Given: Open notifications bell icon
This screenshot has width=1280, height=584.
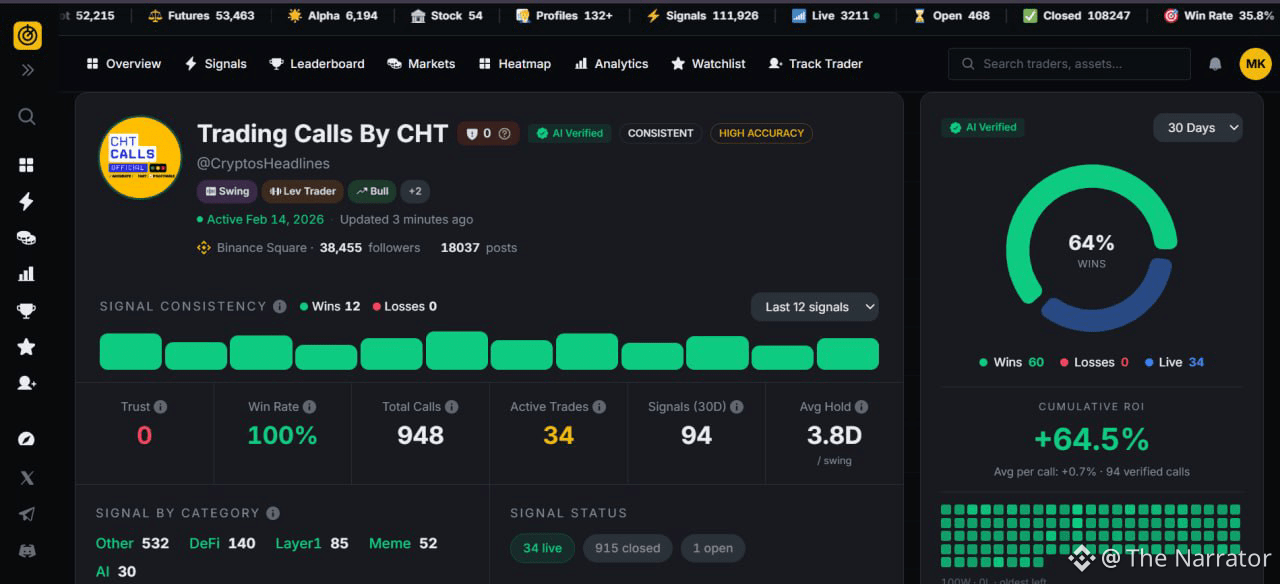Looking at the screenshot, I should (x=1215, y=64).
